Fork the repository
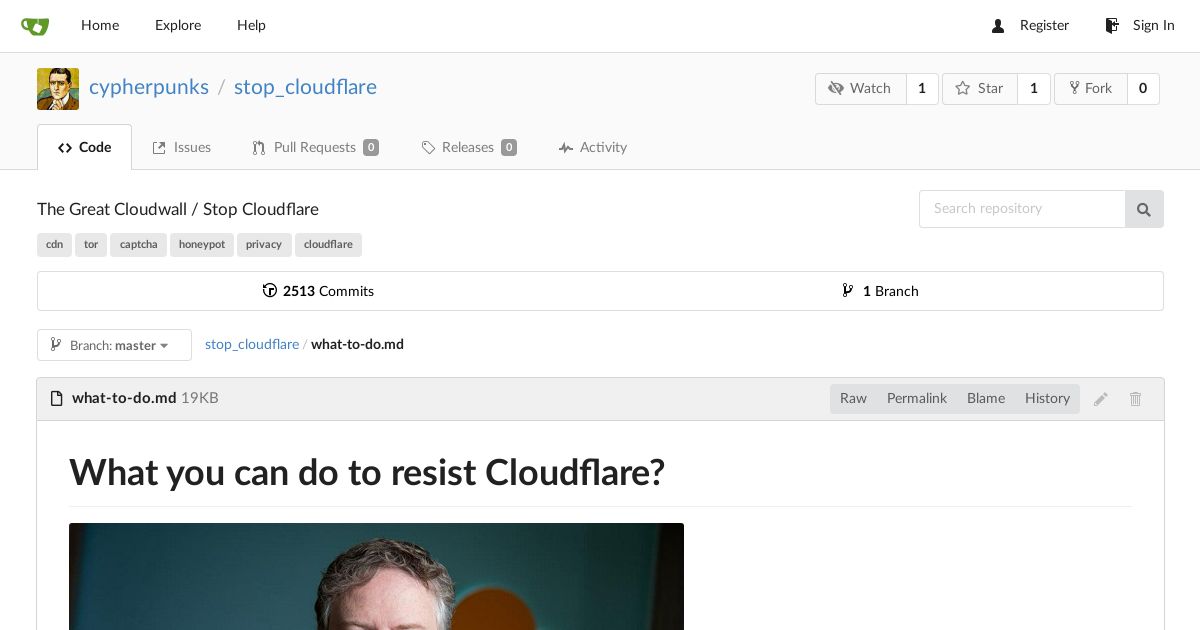Image resolution: width=1200 pixels, height=630 pixels. tap(1090, 89)
